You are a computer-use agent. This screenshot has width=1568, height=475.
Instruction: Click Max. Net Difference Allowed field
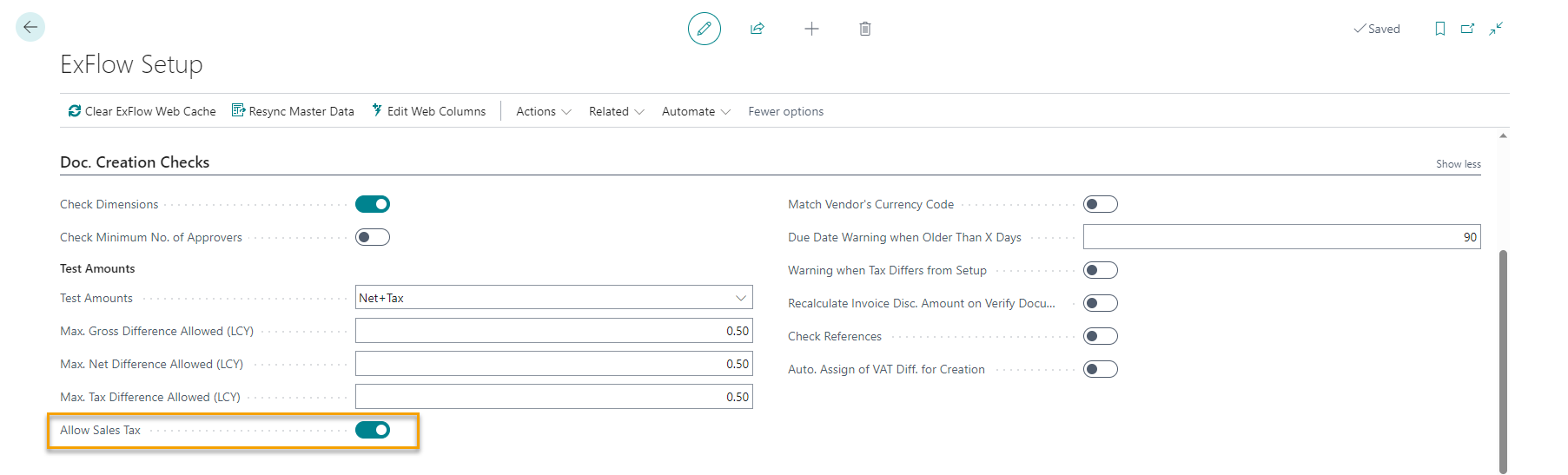(x=554, y=364)
